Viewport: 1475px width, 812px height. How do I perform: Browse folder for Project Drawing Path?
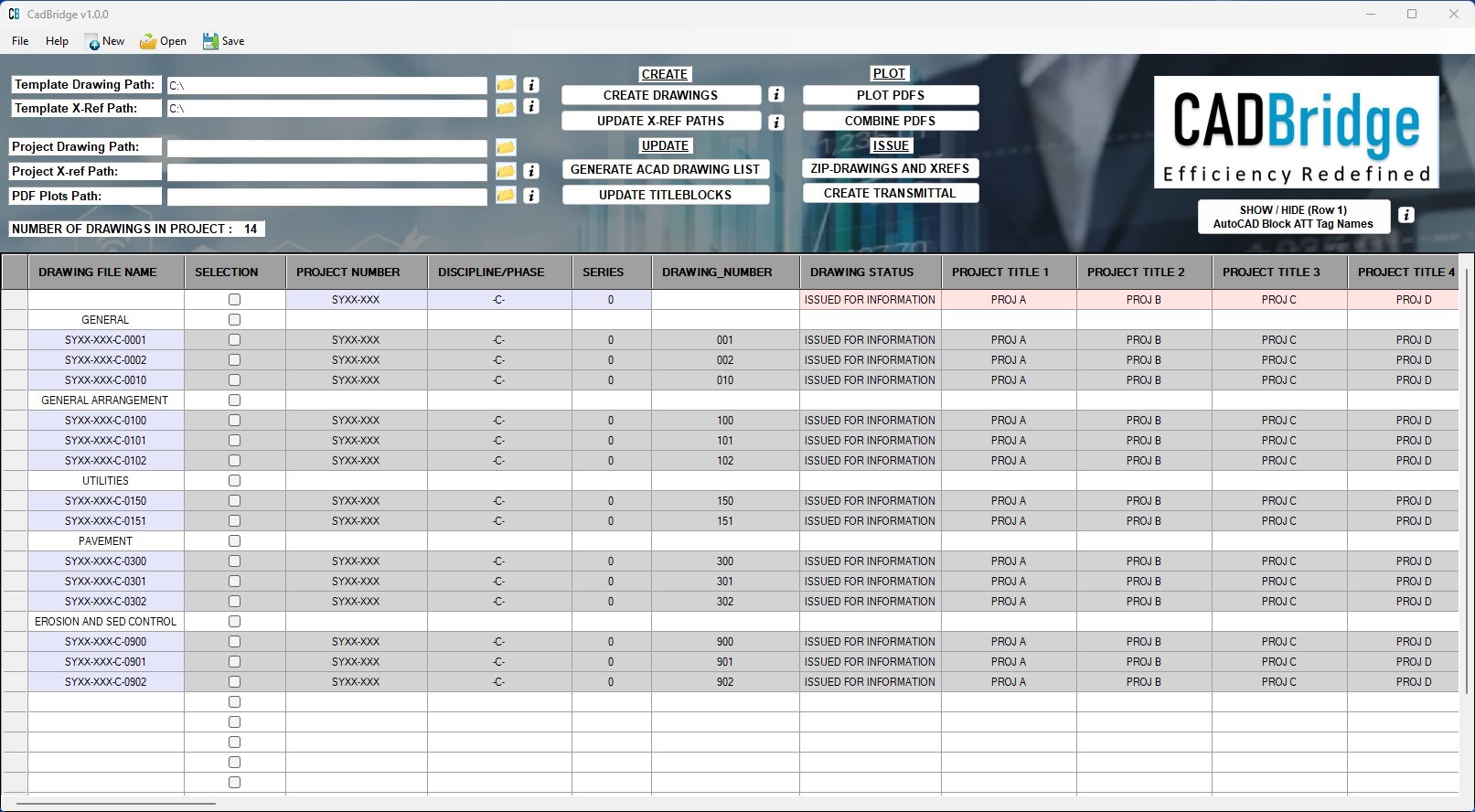(506, 147)
